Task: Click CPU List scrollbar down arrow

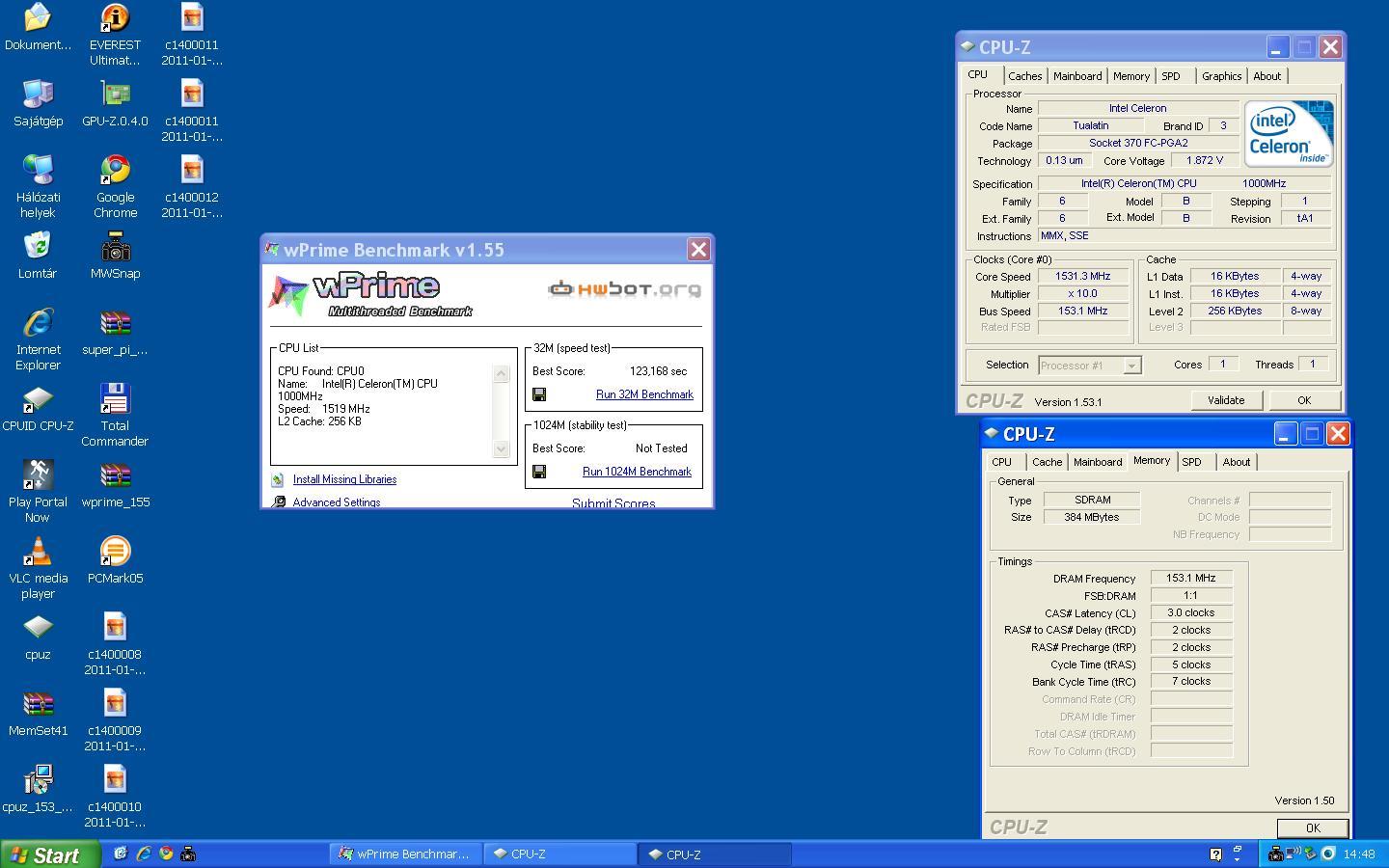Action: coord(501,448)
